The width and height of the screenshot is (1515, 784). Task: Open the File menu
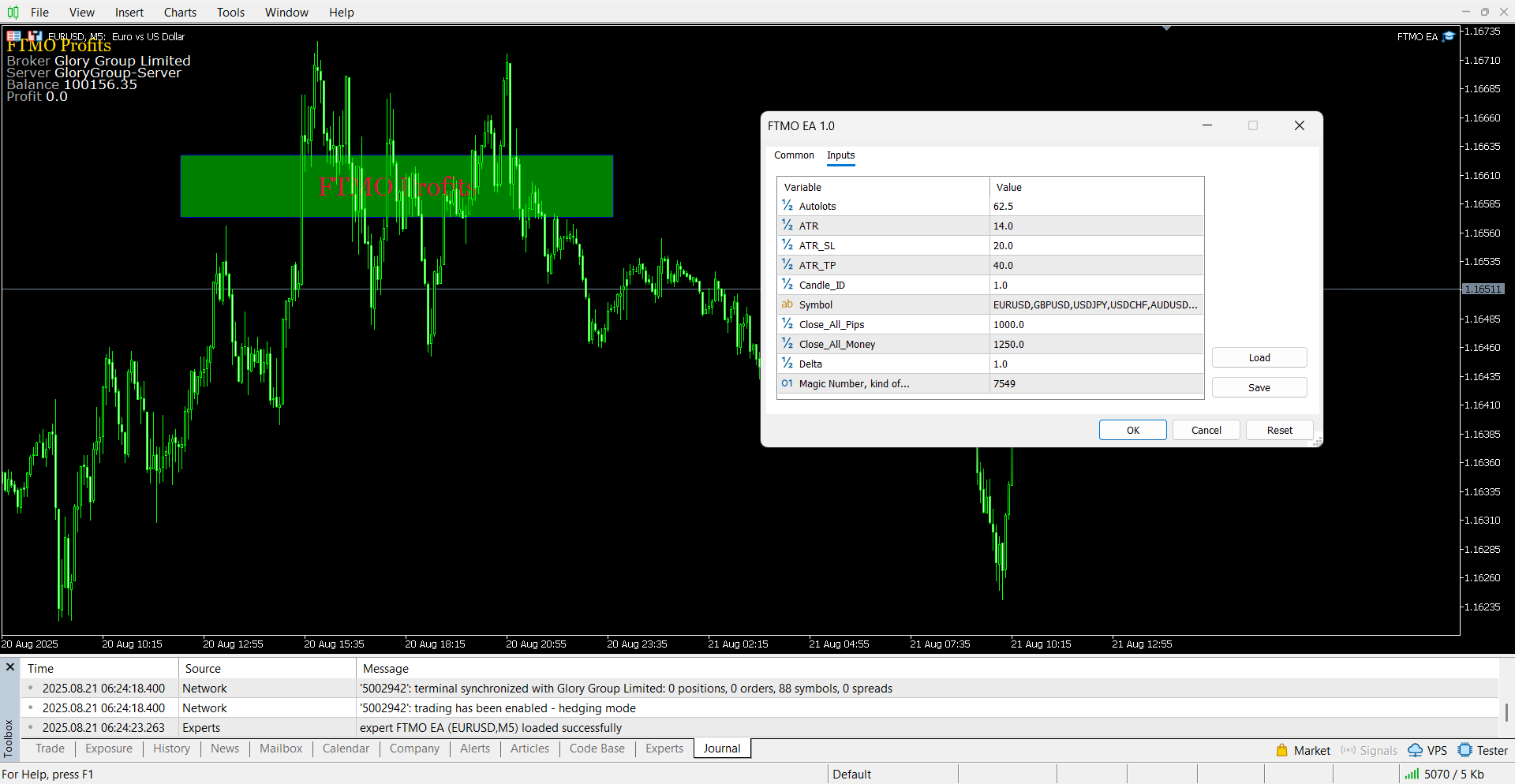(x=39, y=12)
